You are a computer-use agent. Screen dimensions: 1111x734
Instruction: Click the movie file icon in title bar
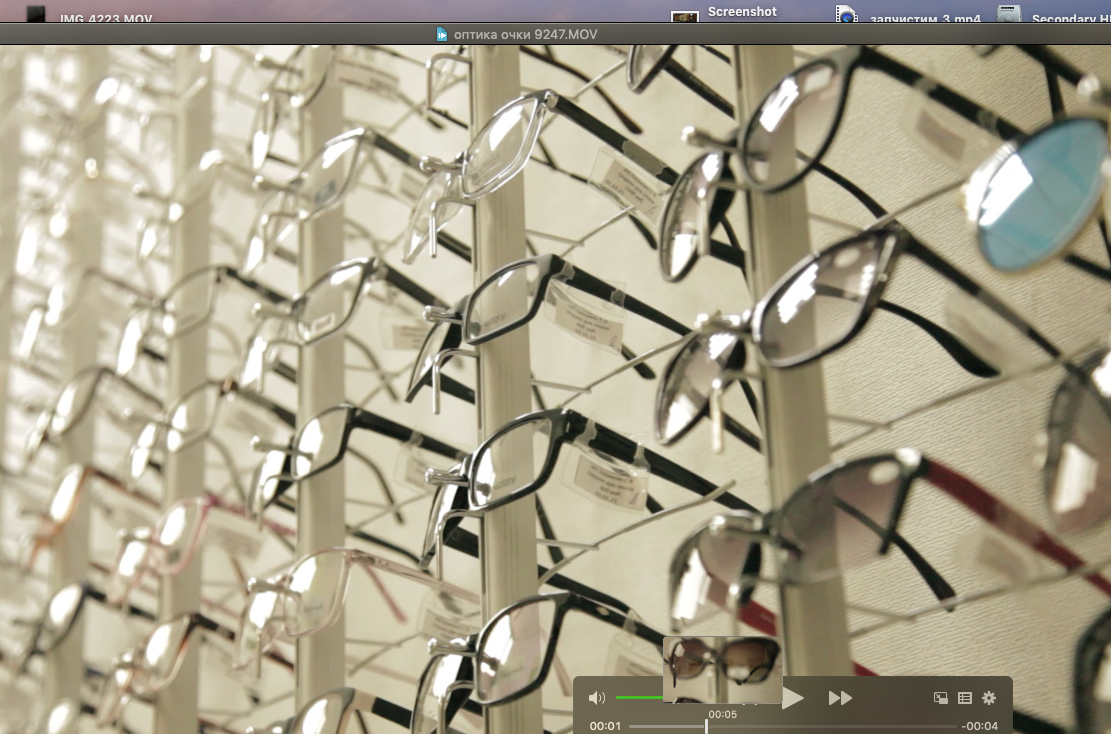pos(442,34)
